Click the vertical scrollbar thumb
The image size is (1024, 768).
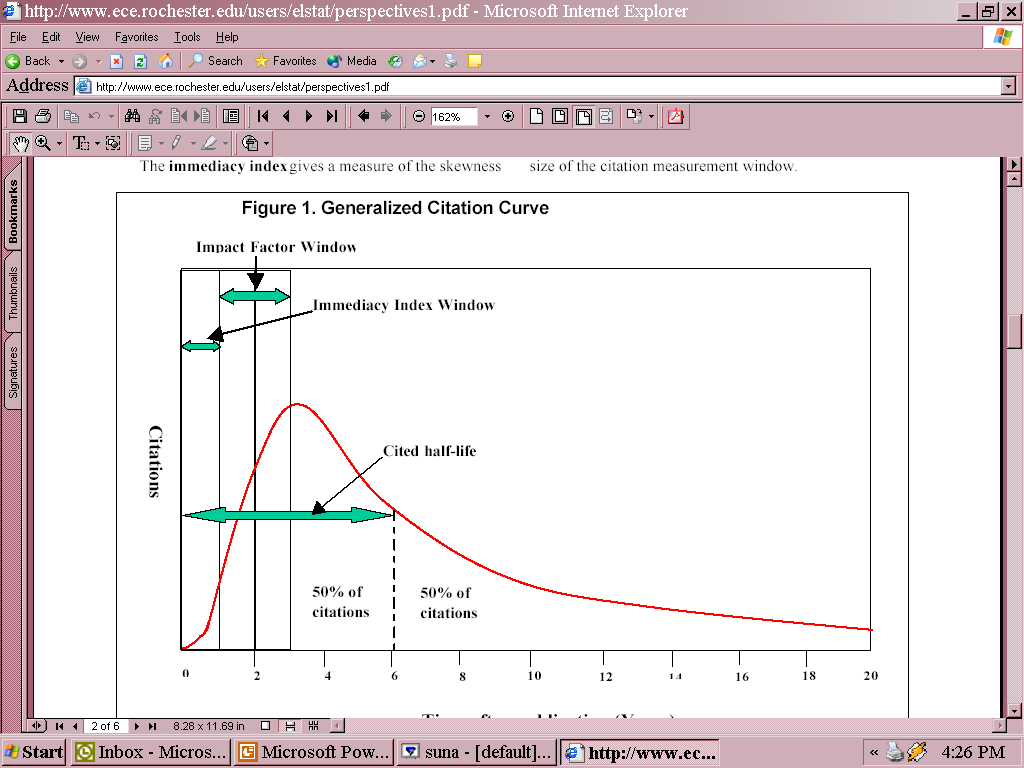pyautogui.click(x=1015, y=331)
